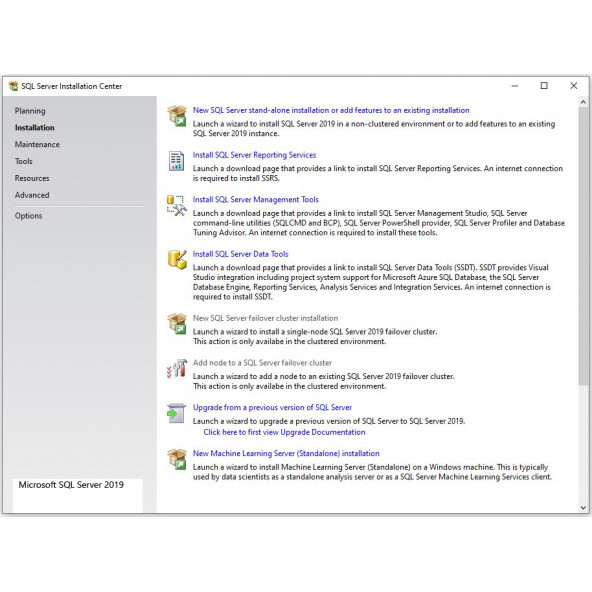
Task: Open Install SQL Server Data Tools link
Action: [240, 254]
